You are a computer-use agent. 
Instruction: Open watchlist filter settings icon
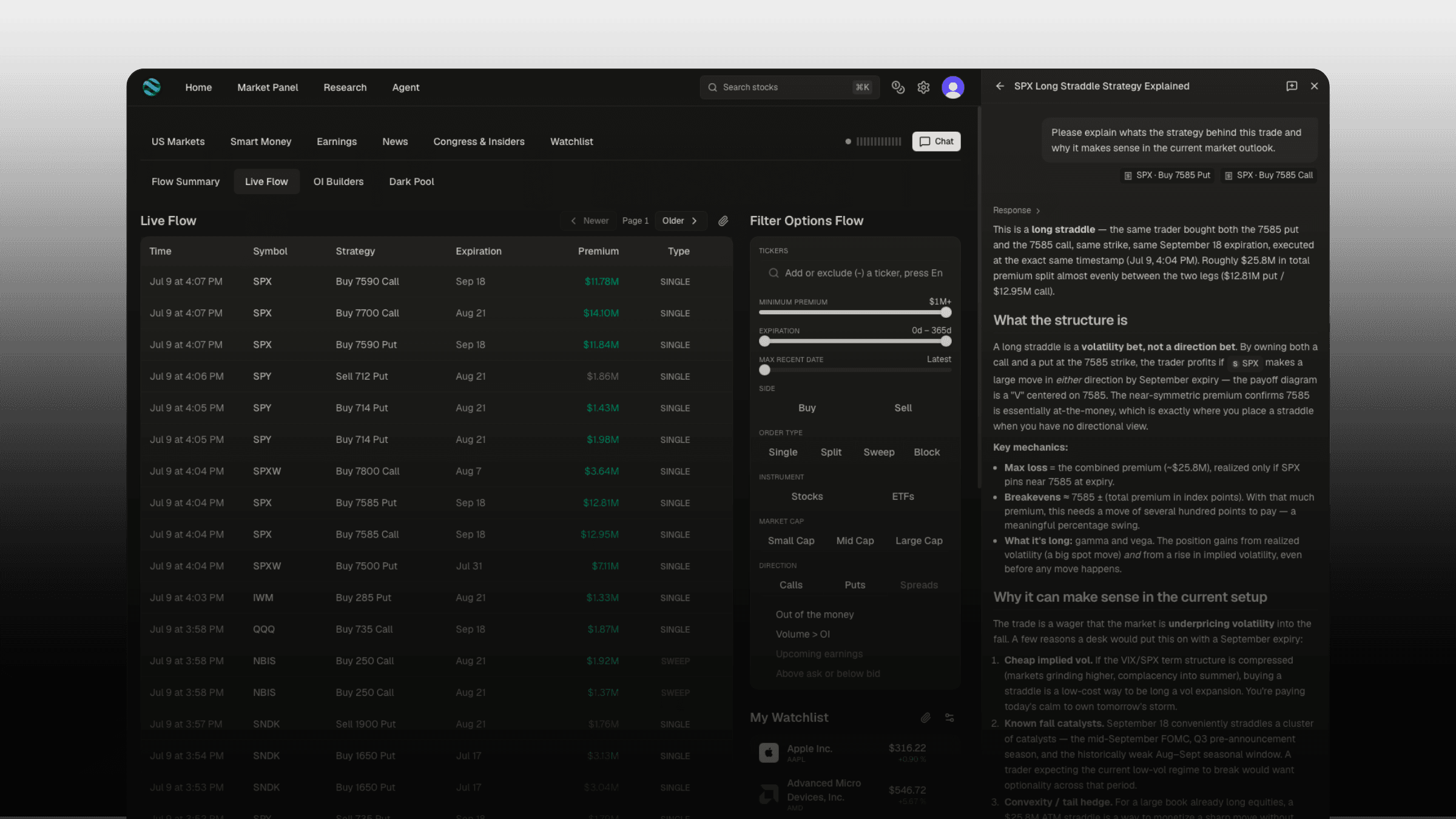[949, 718]
